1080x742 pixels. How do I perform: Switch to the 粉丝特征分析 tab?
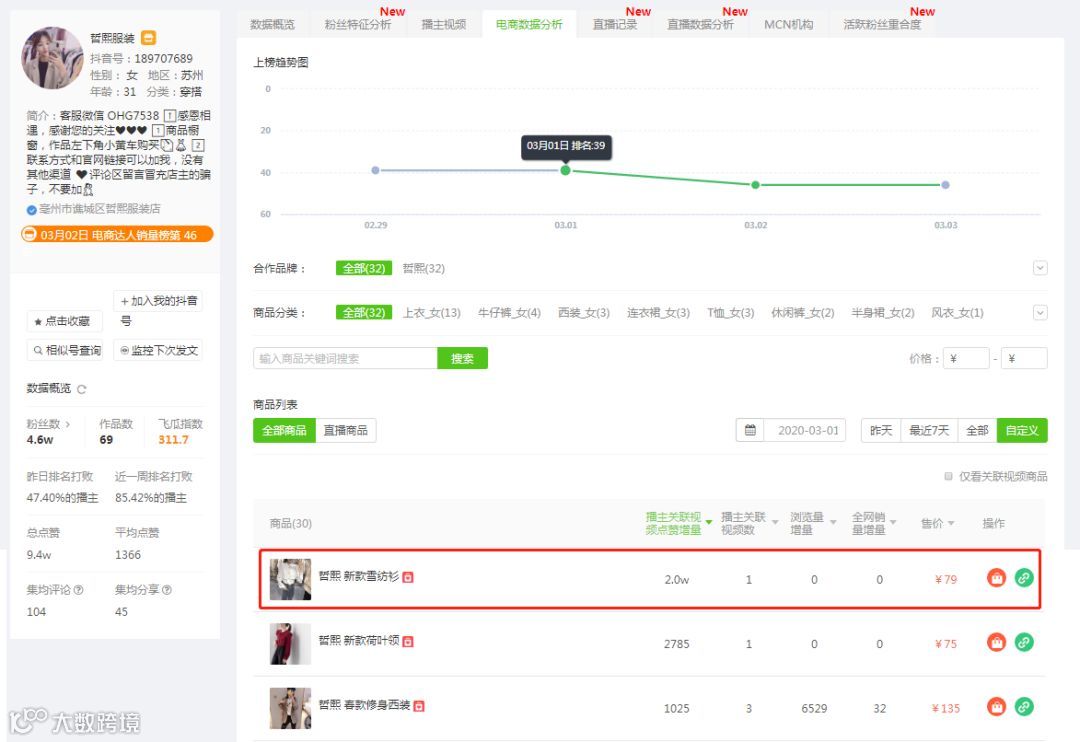[x=357, y=24]
